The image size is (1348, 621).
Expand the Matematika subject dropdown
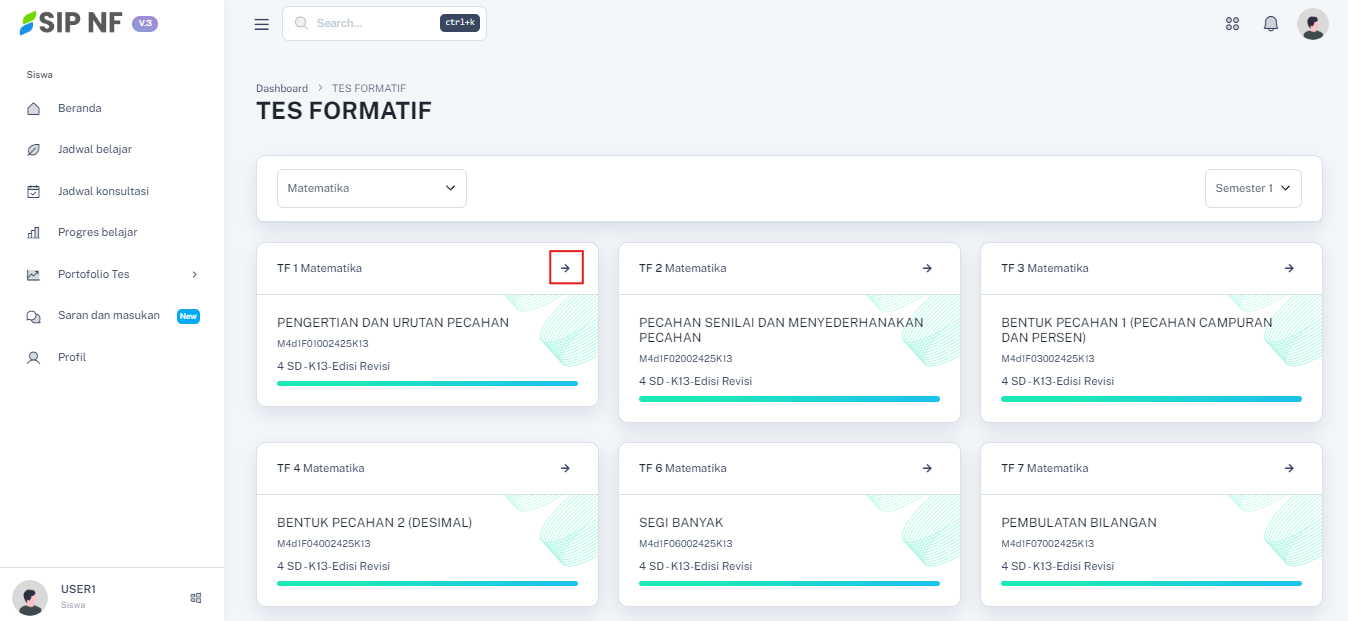tap(371, 188)
